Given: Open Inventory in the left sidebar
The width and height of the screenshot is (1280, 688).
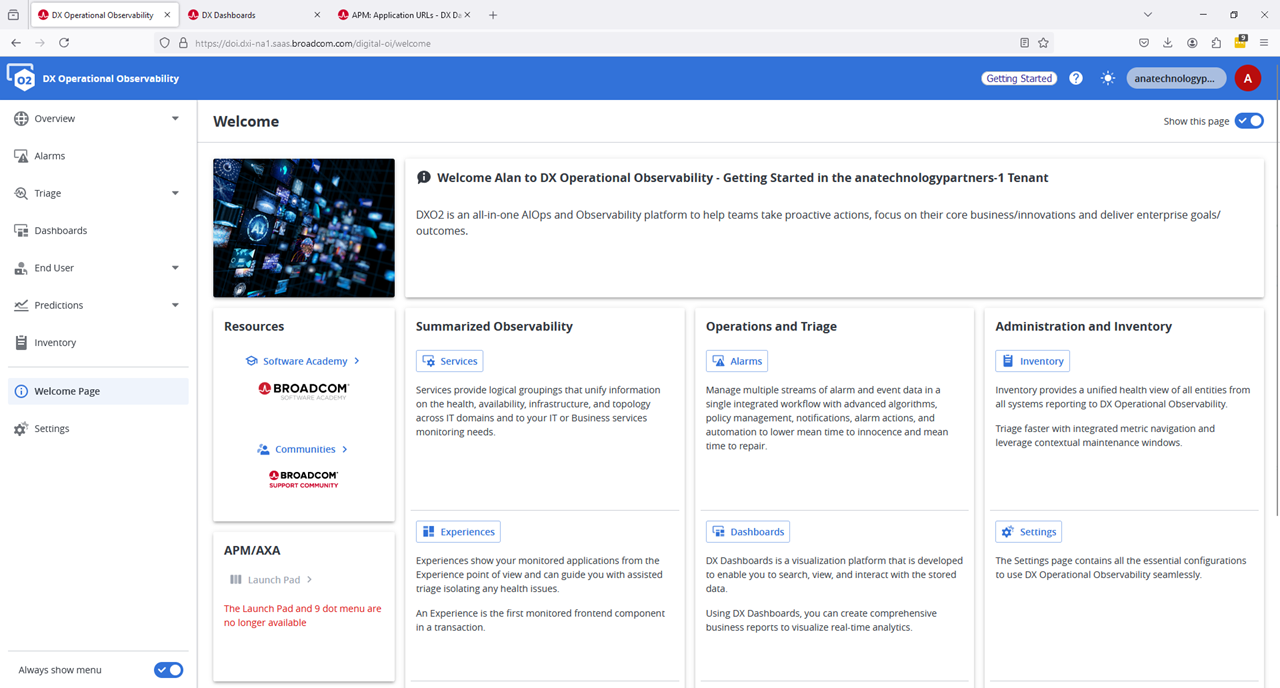Looking at the screenshot, I should coord(54,343).
